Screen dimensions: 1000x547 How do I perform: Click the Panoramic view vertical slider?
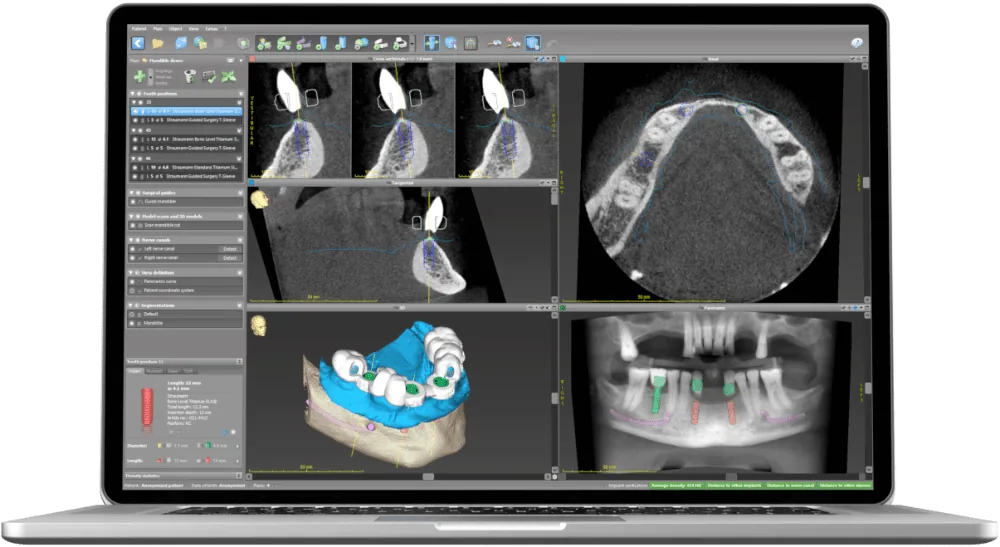868,388
